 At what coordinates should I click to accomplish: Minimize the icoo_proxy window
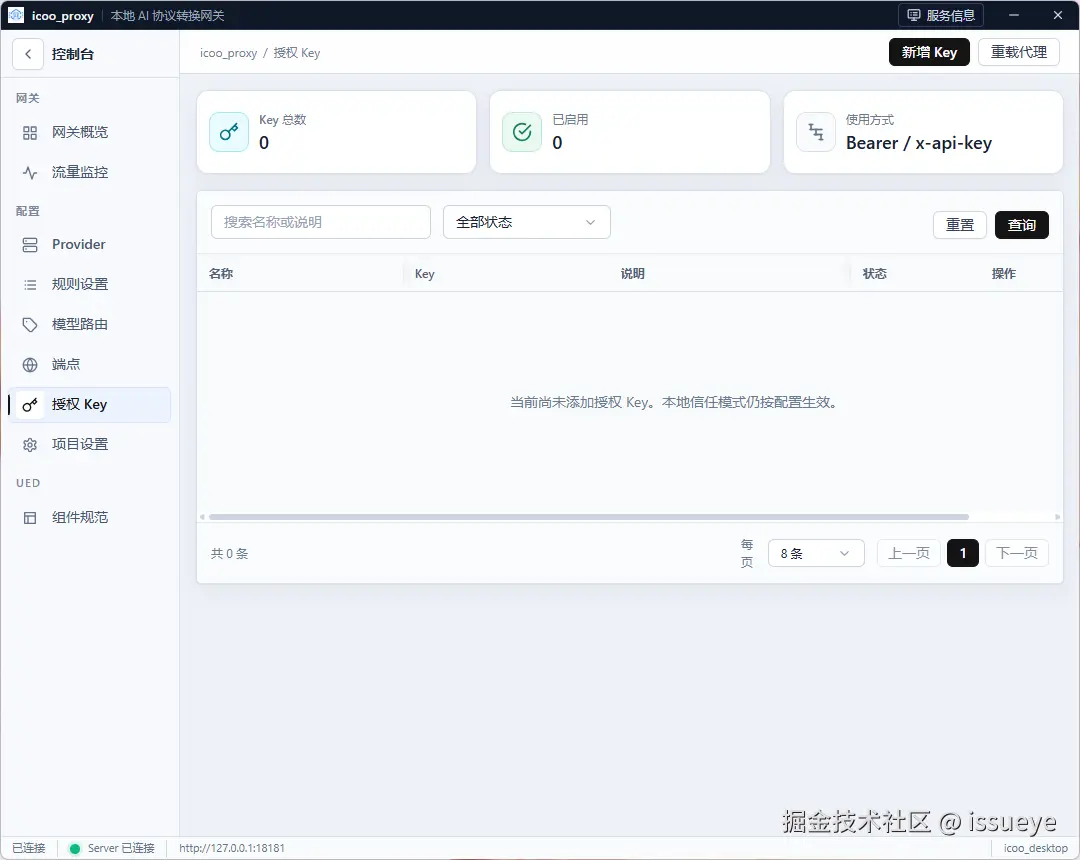(1014, 15)
